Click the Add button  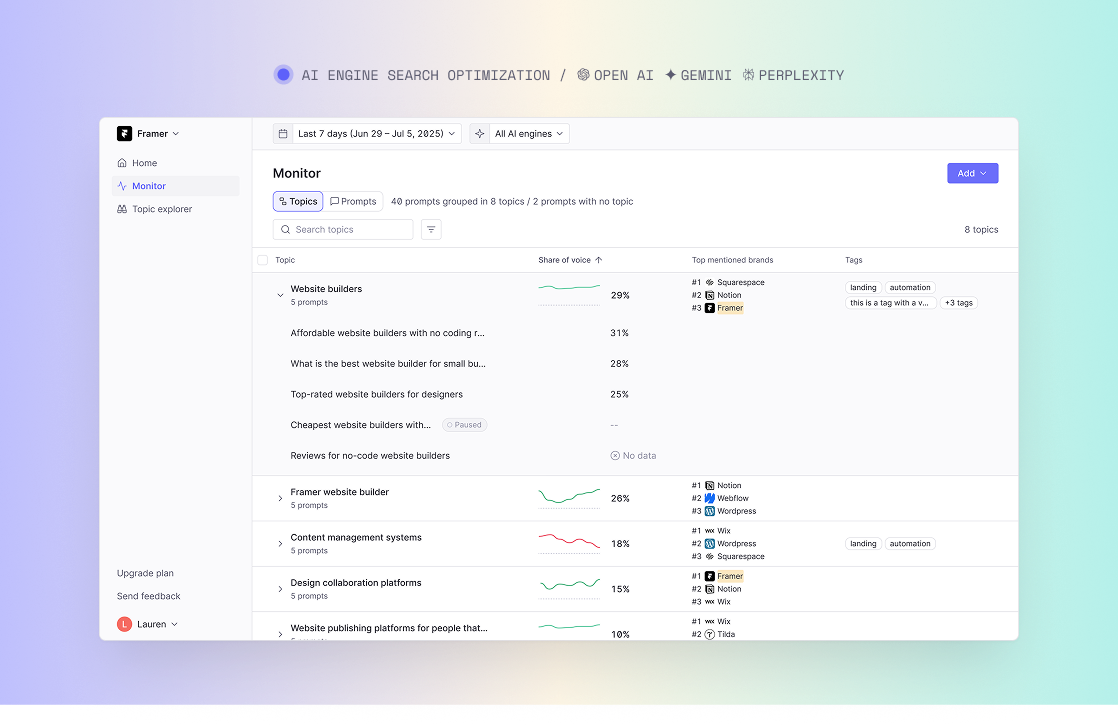(973, 173)
